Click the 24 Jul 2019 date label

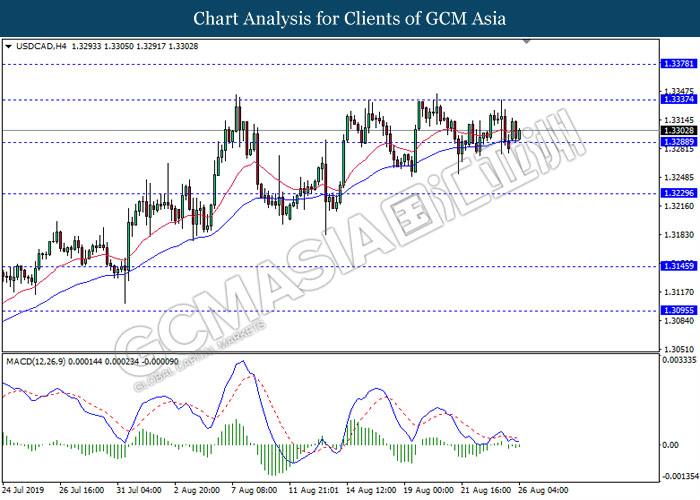[23, 490]
